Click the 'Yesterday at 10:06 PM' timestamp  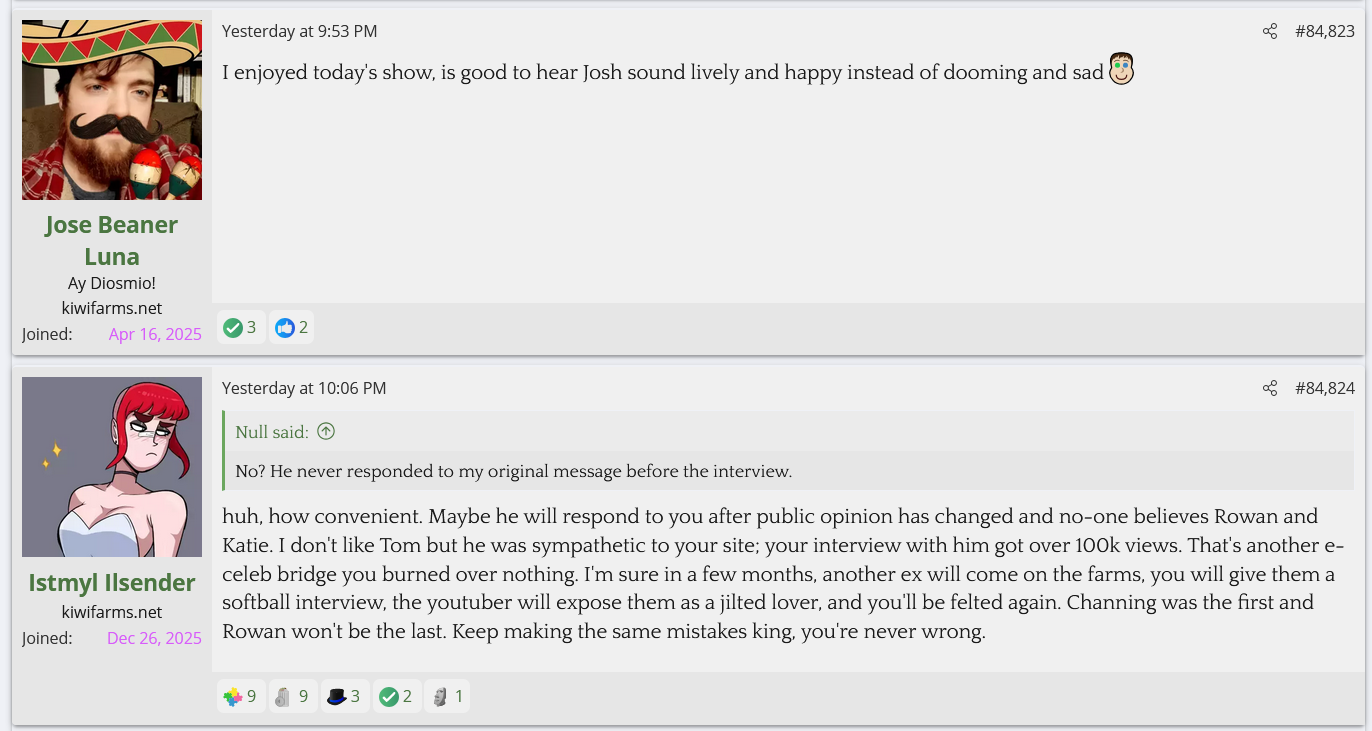pos(304,388)
